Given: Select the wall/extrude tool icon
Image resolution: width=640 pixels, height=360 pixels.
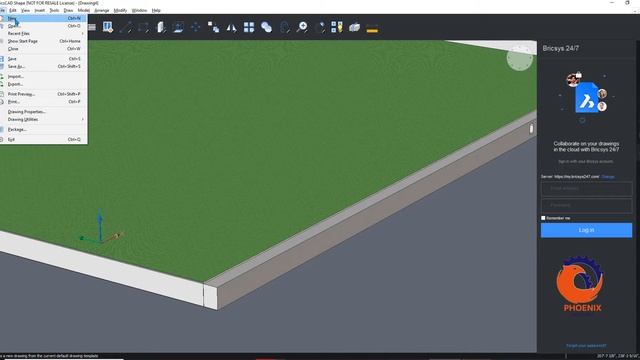Looking at the screenshot, I should pyautogui.click(x=161, y=27).
